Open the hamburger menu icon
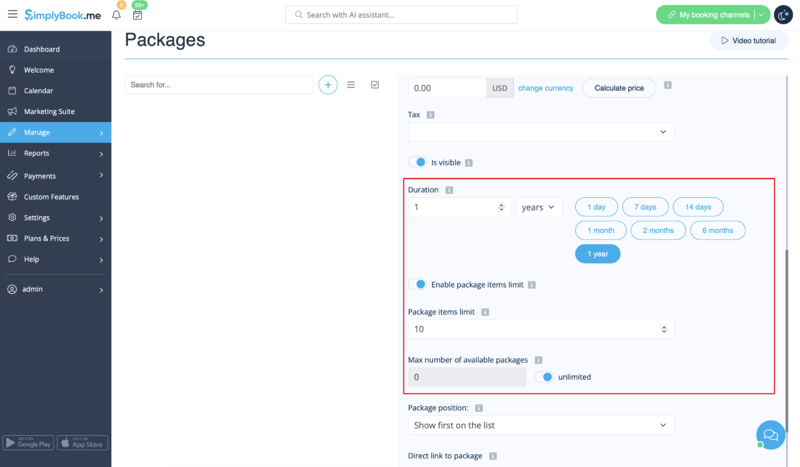 pos(12,14)
